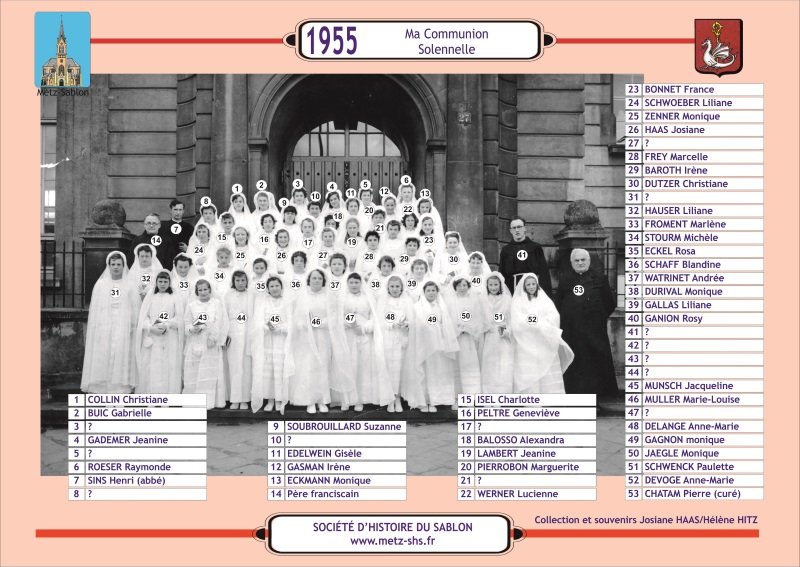
Task: Click photo marker number 14 in photo
Action: click(x=156, y=240)
